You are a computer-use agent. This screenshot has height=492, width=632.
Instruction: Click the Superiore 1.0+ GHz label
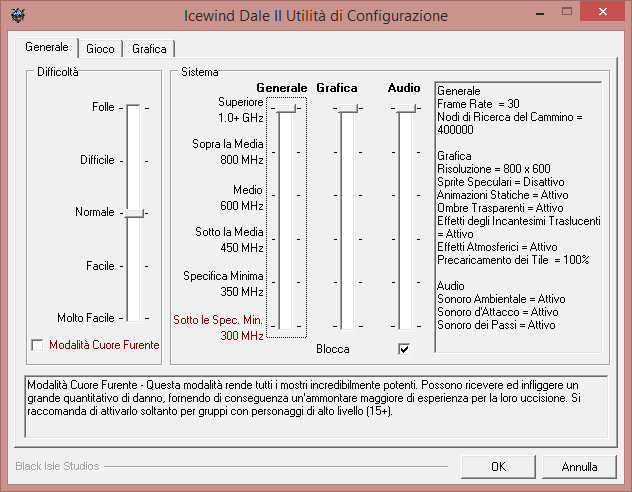241,110
